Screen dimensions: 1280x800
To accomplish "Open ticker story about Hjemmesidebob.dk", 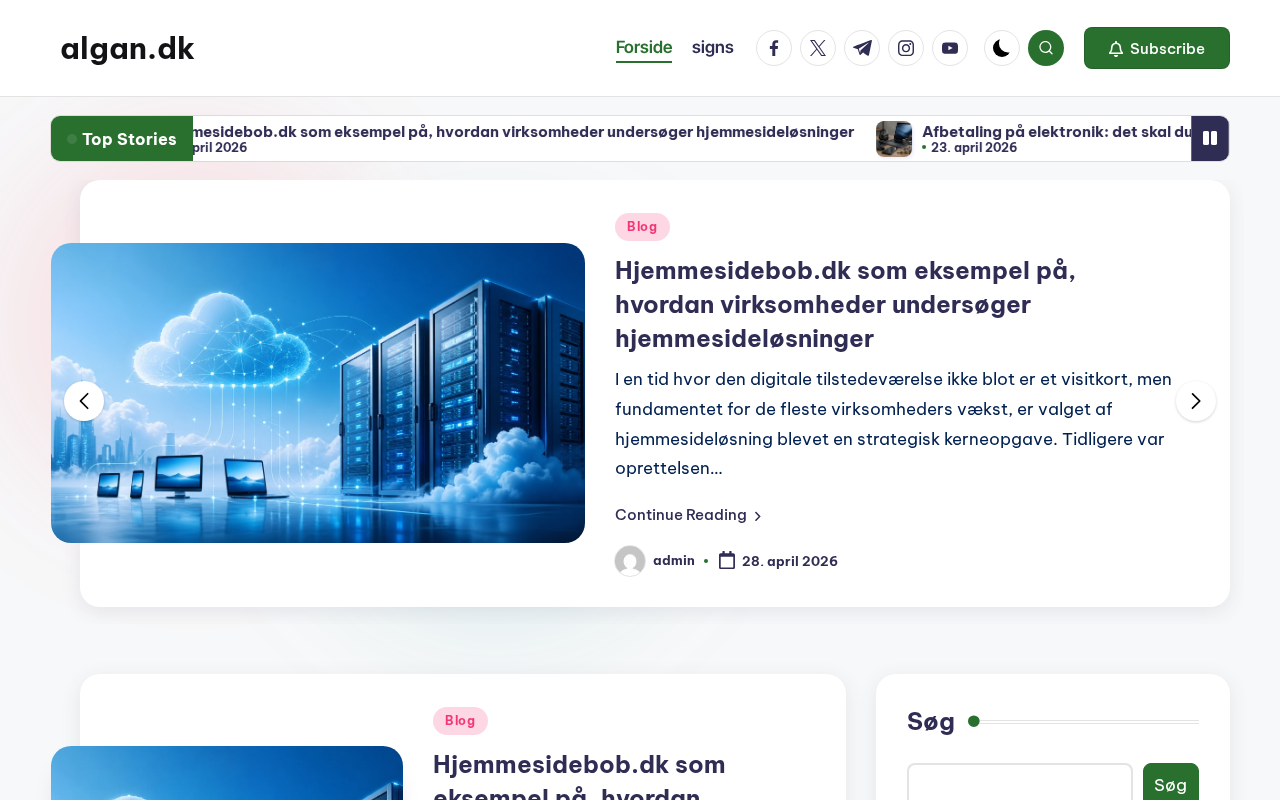I will tap(523, 131).
